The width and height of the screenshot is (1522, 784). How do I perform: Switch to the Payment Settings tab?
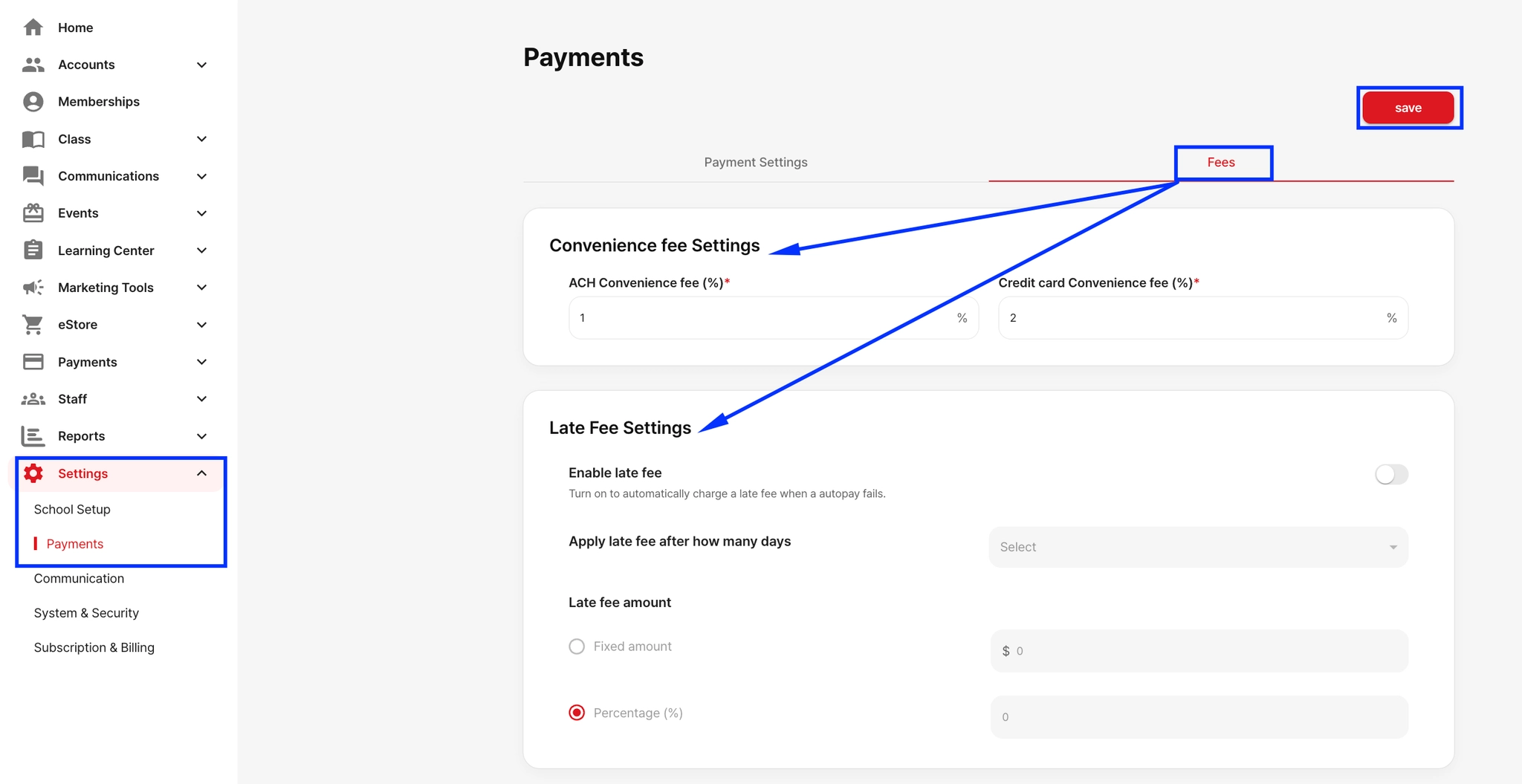tap(755, 162)
